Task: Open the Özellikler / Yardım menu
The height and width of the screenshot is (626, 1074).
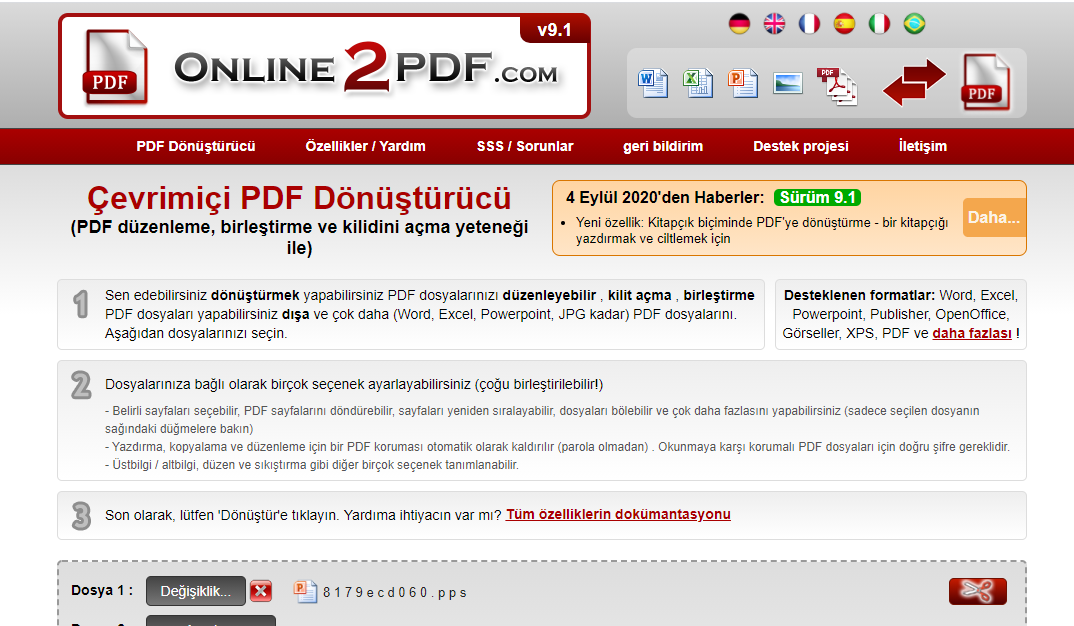Action: pos(365,146)
